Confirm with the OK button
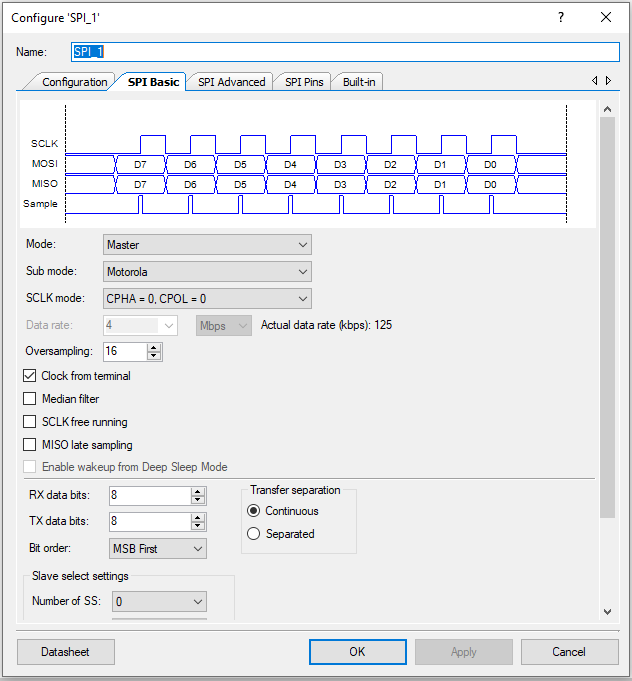 pyautogui.click(x=357, y=652)
